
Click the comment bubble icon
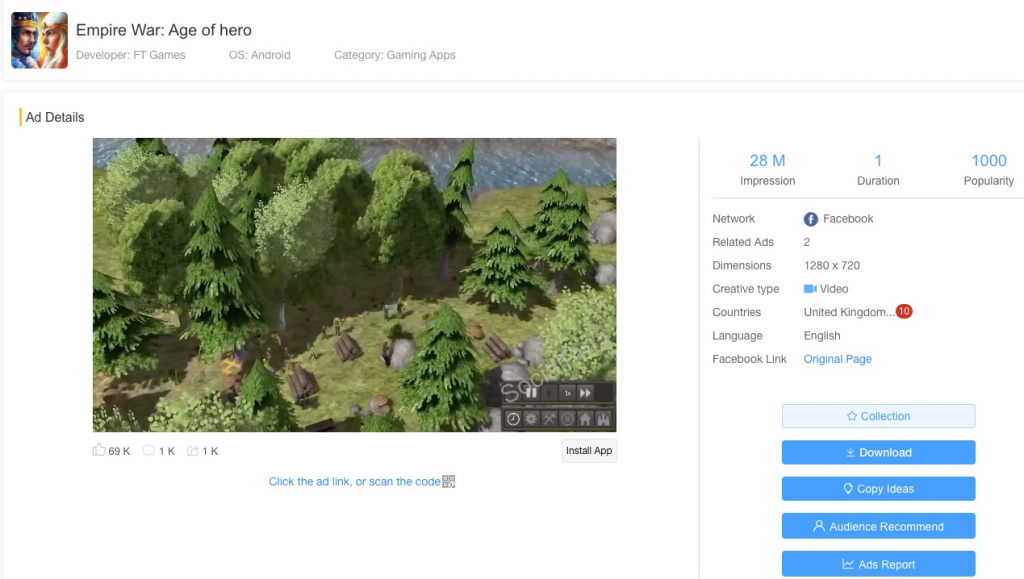[149, 450]
